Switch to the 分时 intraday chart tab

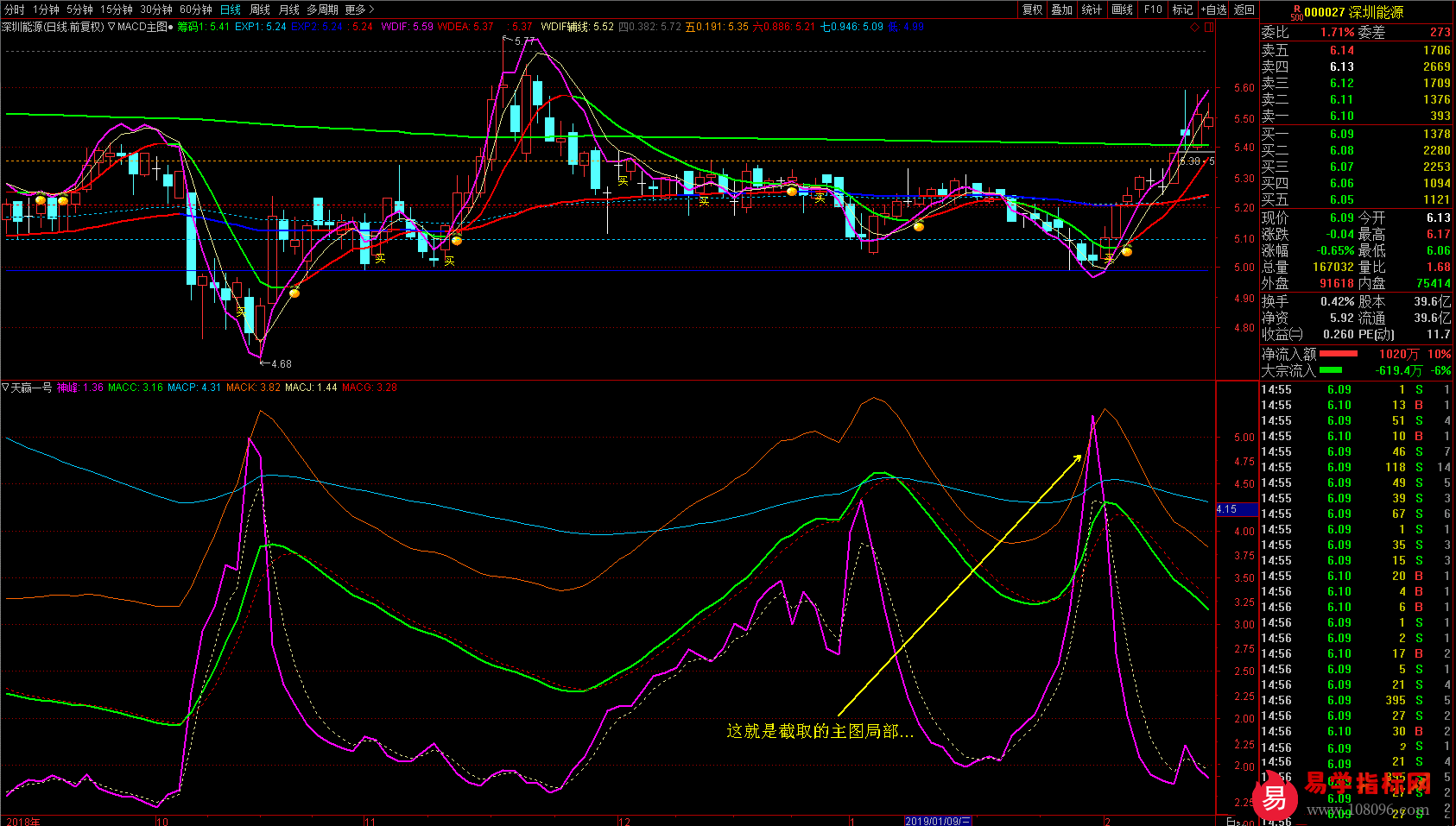point(15,9)
